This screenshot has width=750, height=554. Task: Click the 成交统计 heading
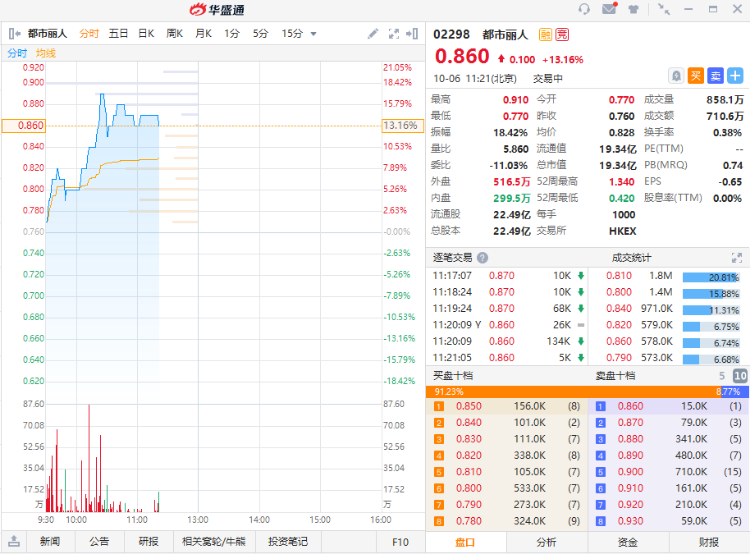[x=631, y=258]
